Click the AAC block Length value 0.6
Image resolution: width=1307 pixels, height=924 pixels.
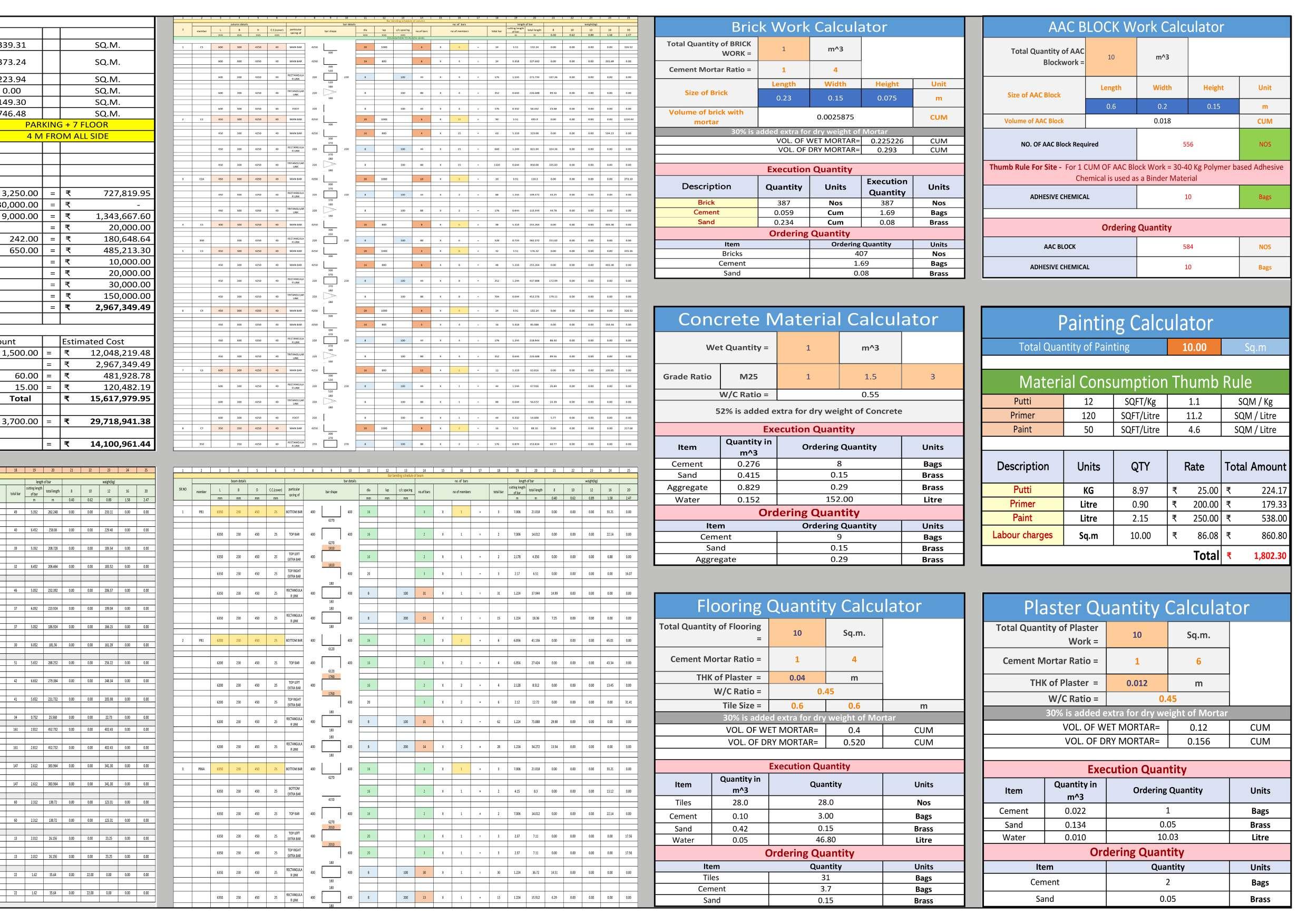tap(1110, 106)
